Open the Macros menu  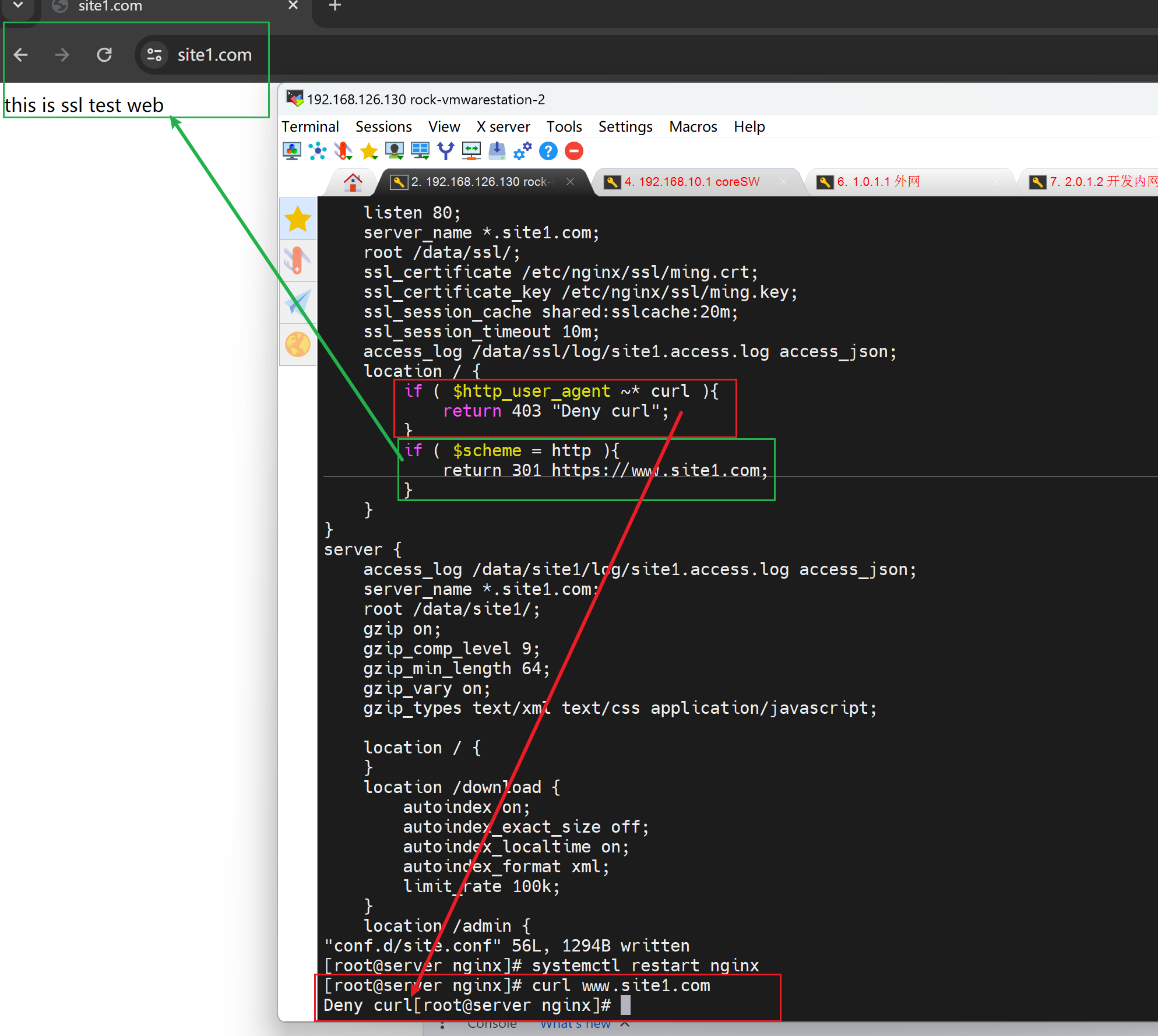coord(692,126)
